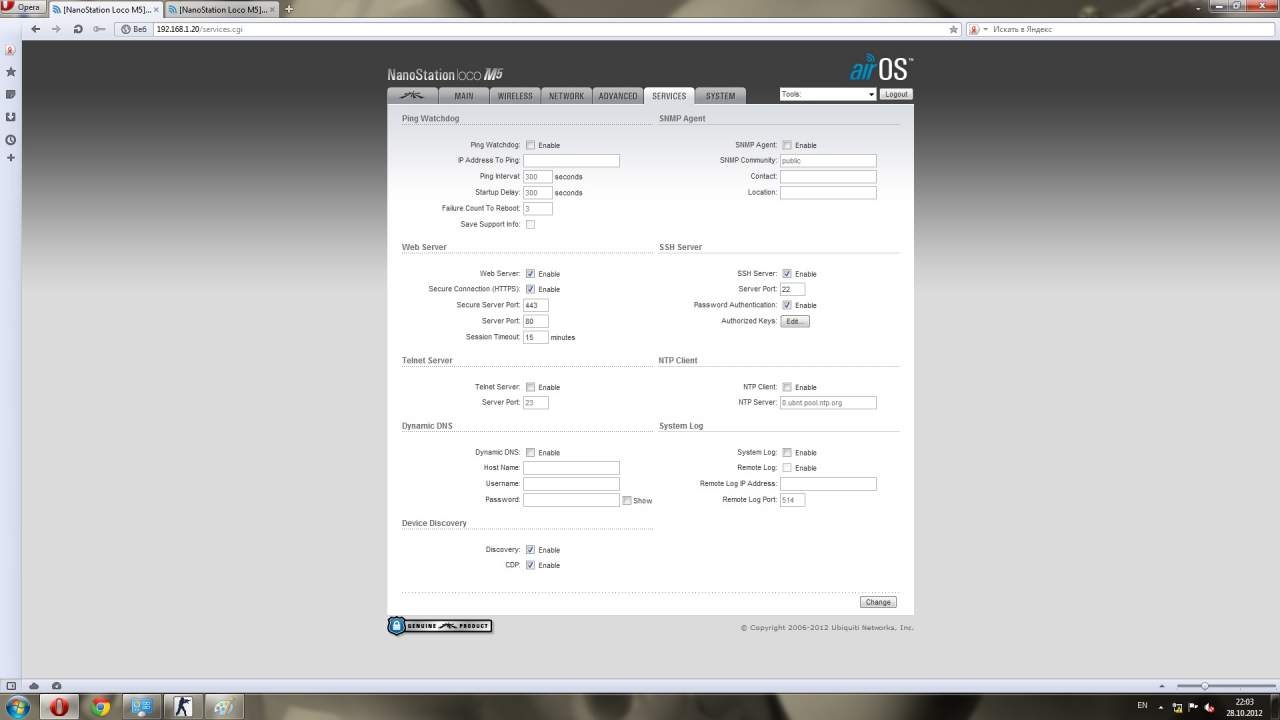This screenshot has height=720, width=1280.
Task: Expand the Tools dropdown
Action: [x=828, y=94]
